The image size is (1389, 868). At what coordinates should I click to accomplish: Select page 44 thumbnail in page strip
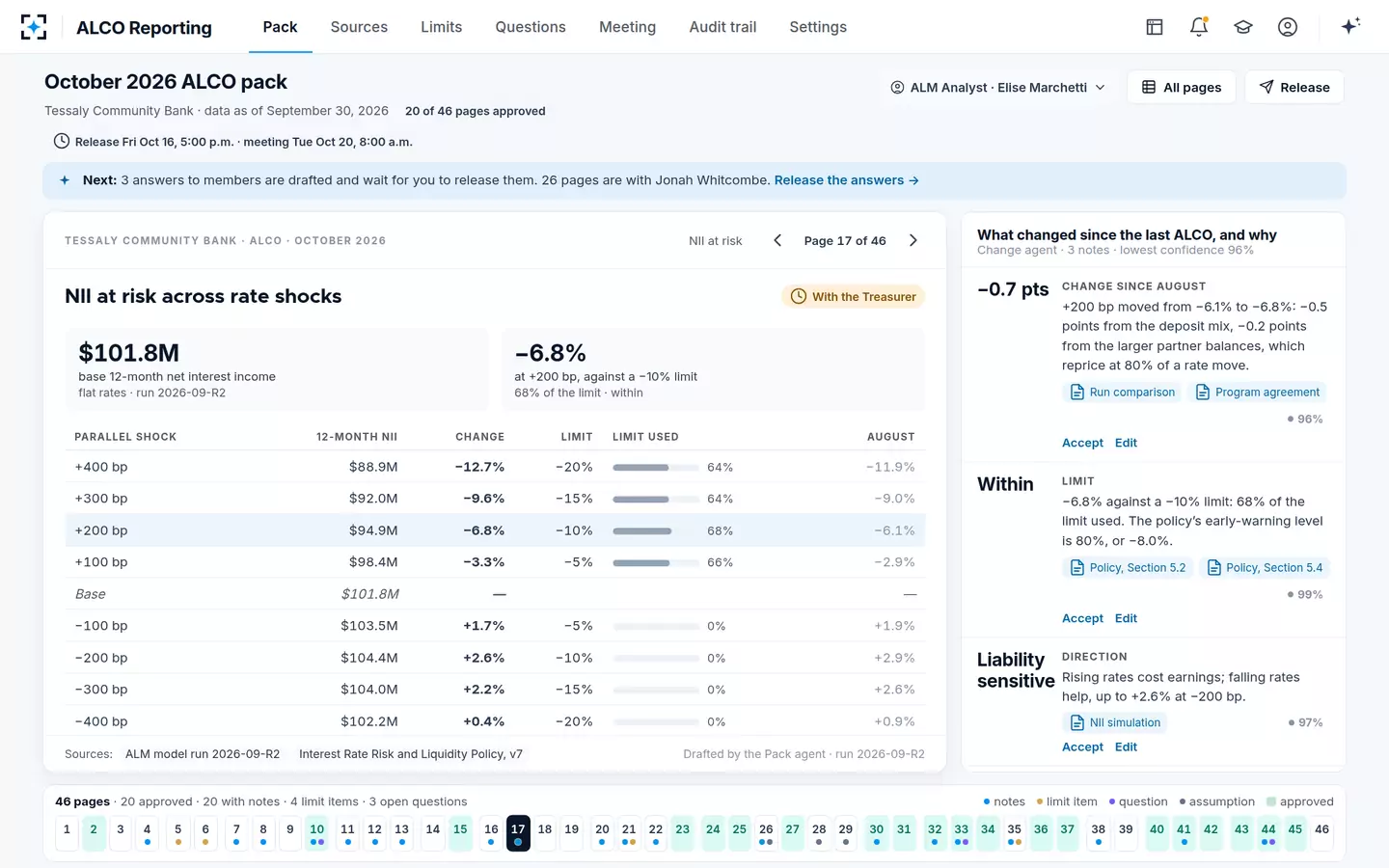pyautogui.click(x=1268, y=832)
